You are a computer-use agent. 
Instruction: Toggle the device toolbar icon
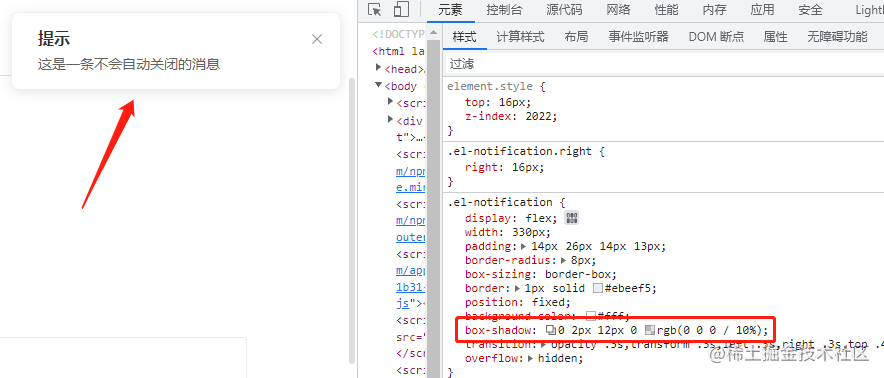tap(401, 10)
